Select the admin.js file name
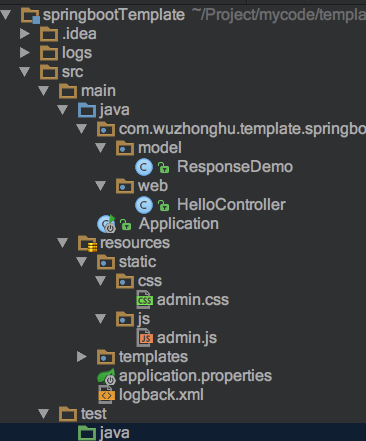The image size is (366, 441). pos(187,338)
